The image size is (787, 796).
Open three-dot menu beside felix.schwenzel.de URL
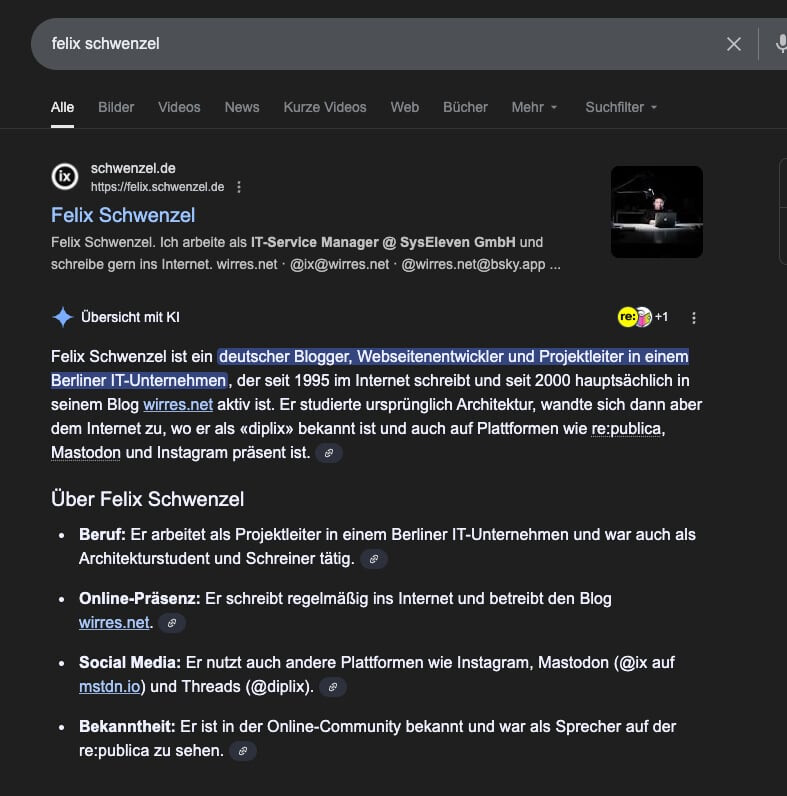click(x=239, y=187)
